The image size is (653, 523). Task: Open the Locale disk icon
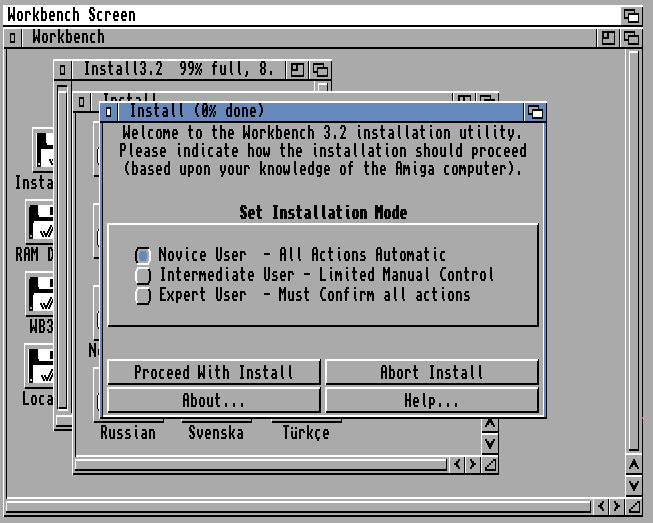pyautogui.click(x=40, y=367)
